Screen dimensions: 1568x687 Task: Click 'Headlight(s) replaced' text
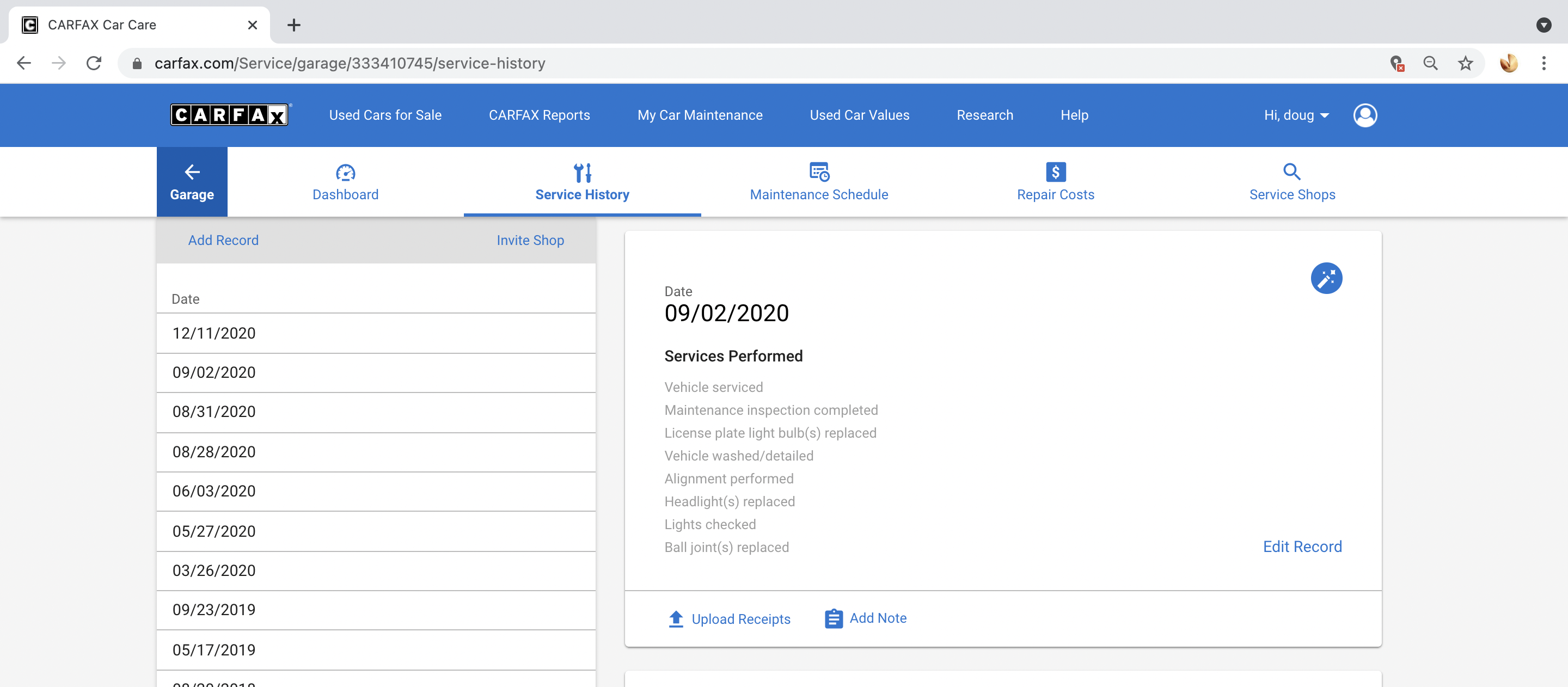pyautogui.click(x=729, y=501)
